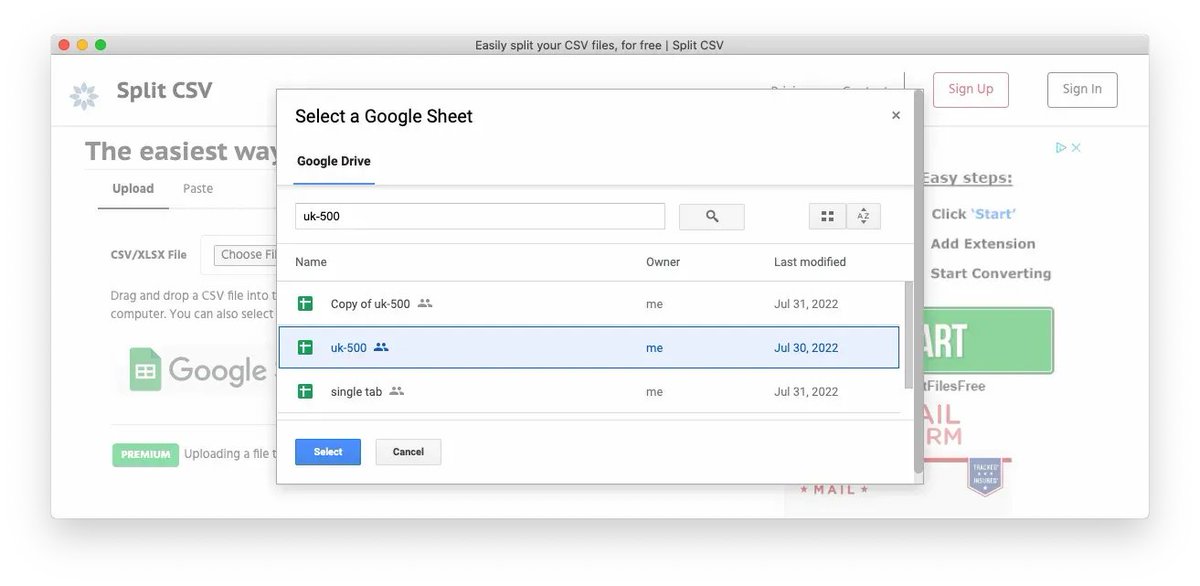Viewport: 1200px width, 586px height.
Task: Click inside the uk-500 search field
Action: click(x=480, y=216)
